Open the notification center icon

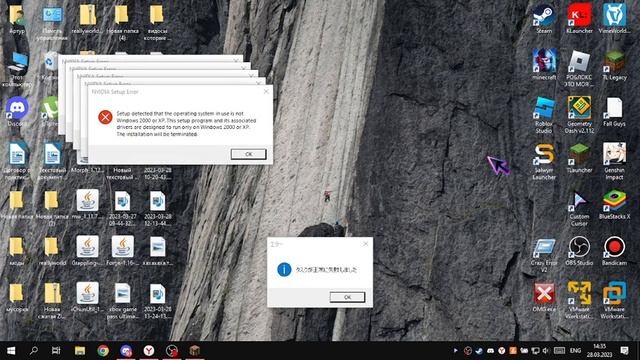pyautogui.click(x=624, y=350)
